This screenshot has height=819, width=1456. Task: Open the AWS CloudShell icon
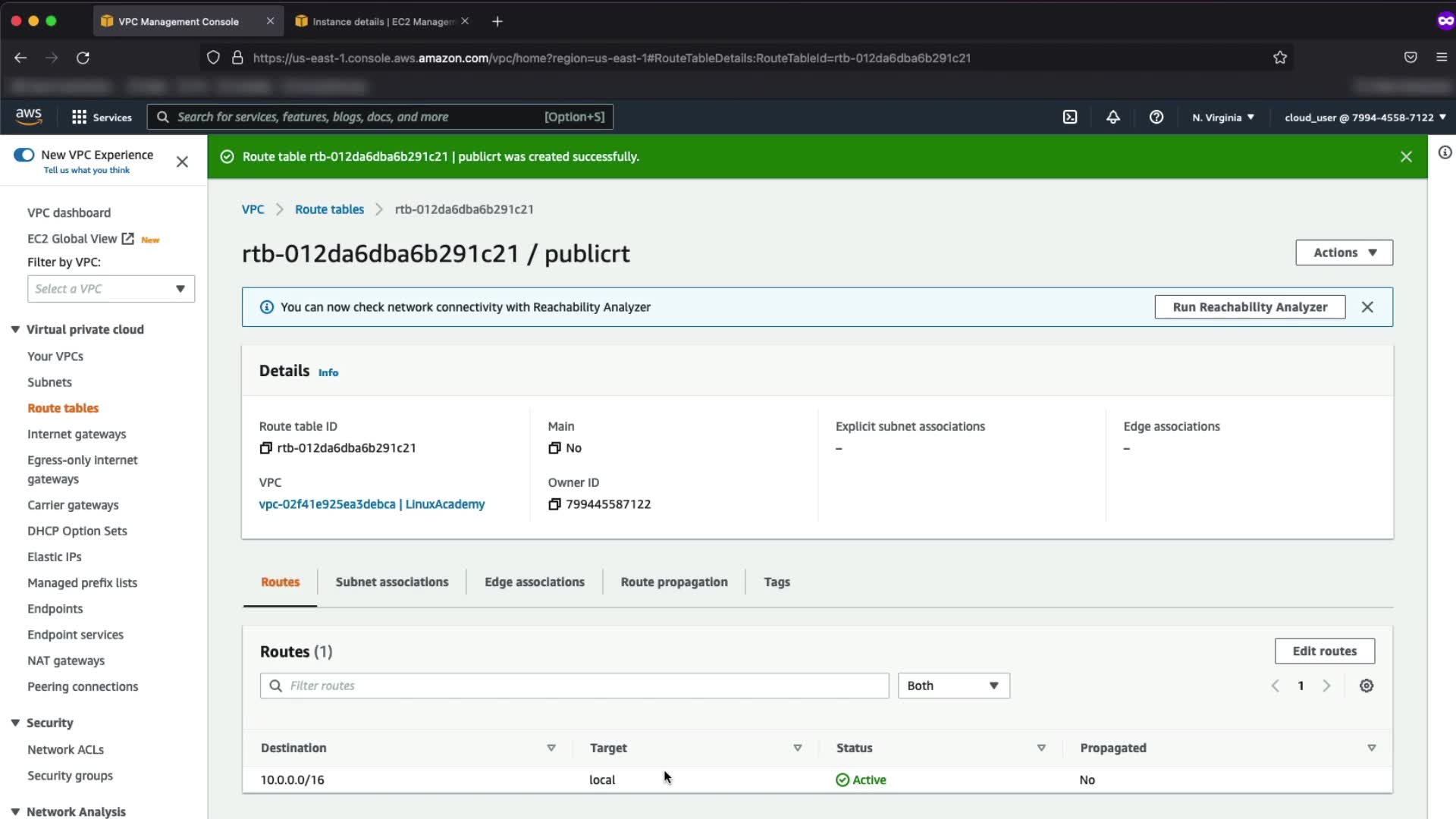[1070, 117]
